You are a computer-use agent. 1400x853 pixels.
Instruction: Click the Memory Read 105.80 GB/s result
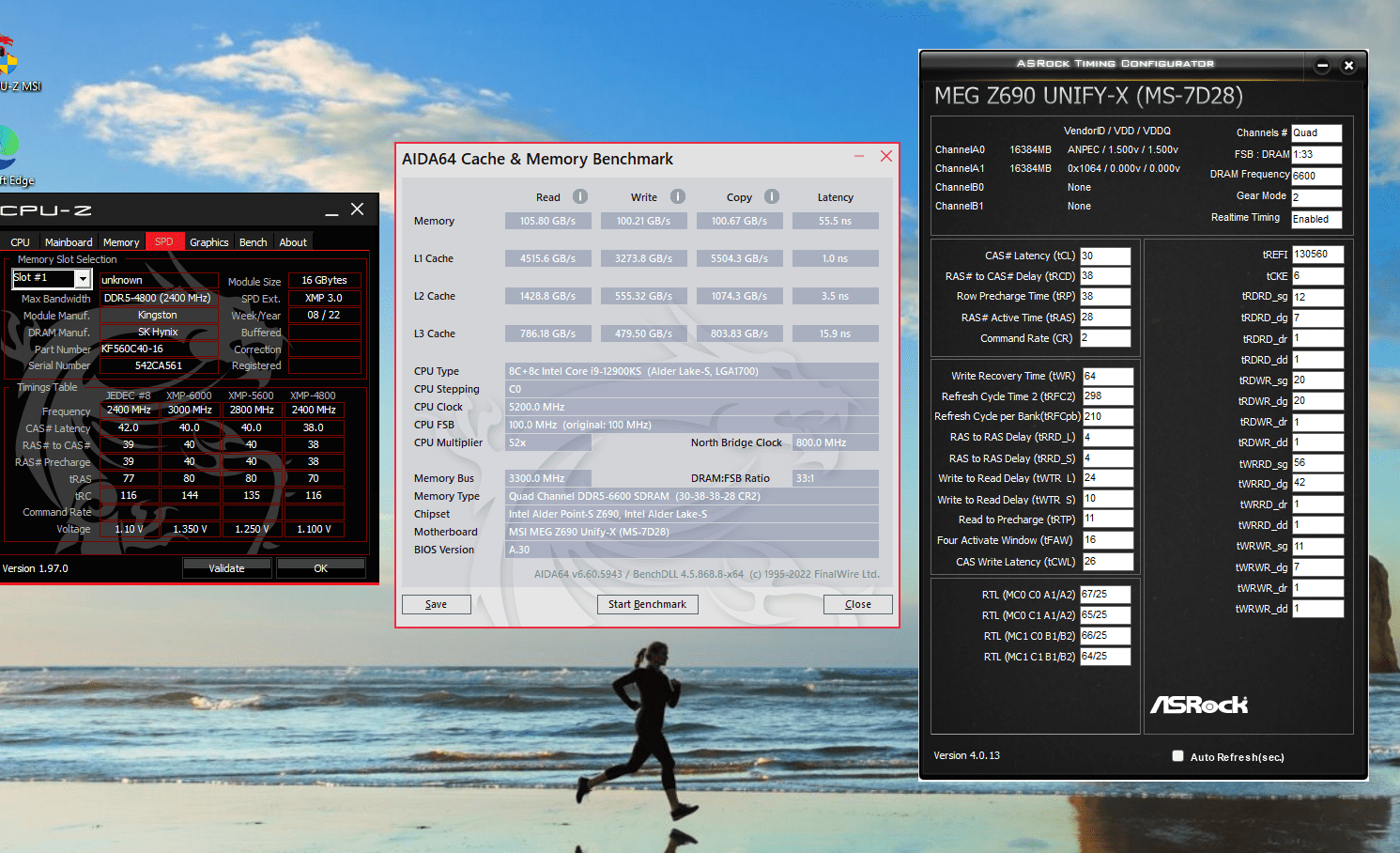pyautogui.click(x=548, y=221)
